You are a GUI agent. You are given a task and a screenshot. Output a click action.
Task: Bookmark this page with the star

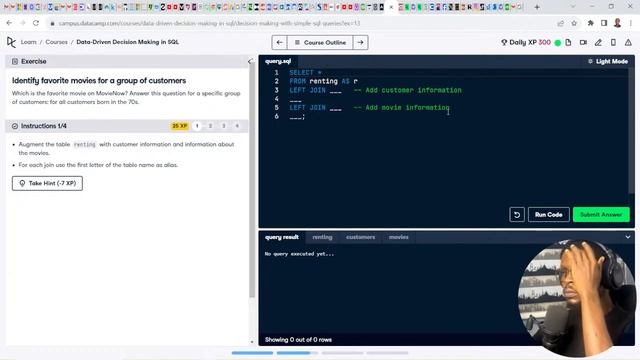pos(574,23)
